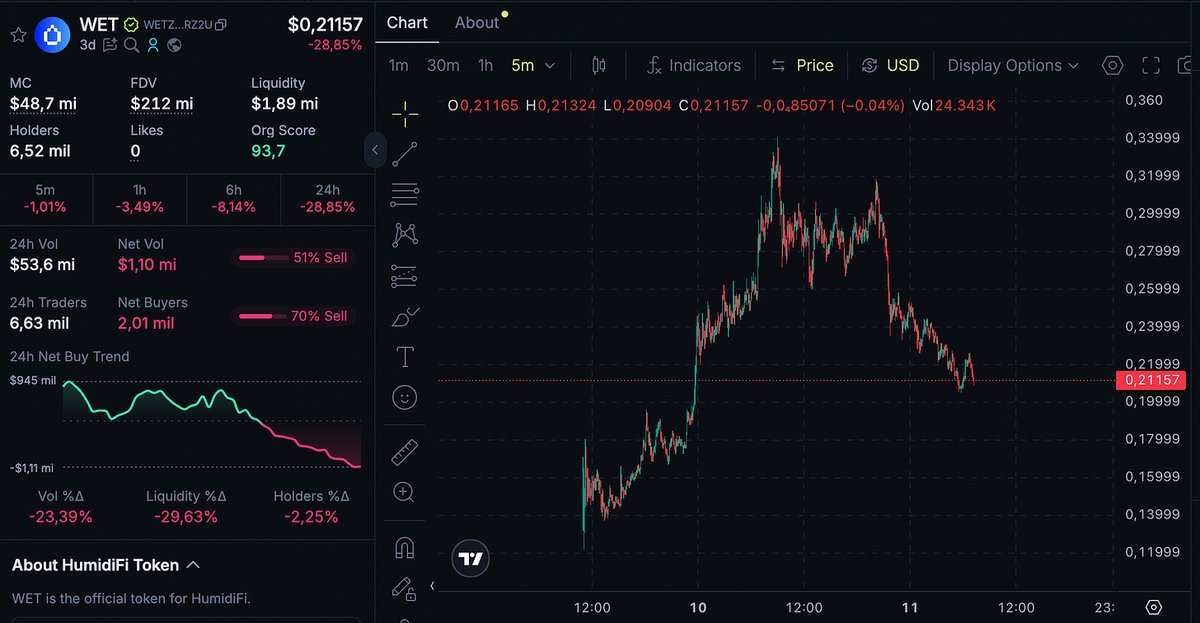Open the teal person profile icon
This screenshot has width=1200, height=623.
[x=153, y=45]
